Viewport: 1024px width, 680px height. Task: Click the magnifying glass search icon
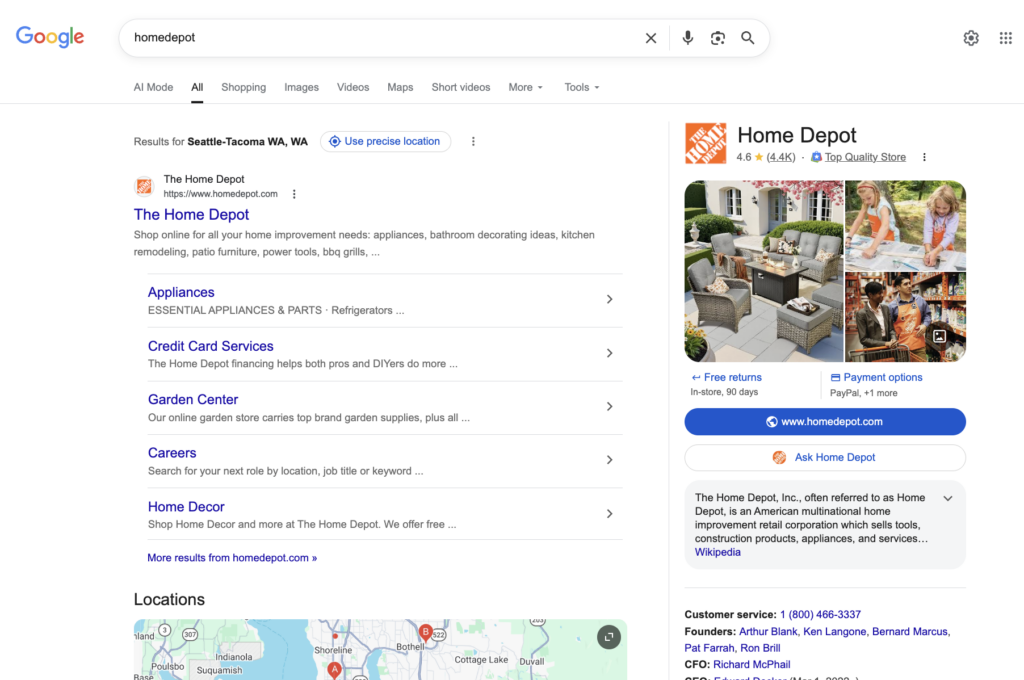(x=748, y=38)
